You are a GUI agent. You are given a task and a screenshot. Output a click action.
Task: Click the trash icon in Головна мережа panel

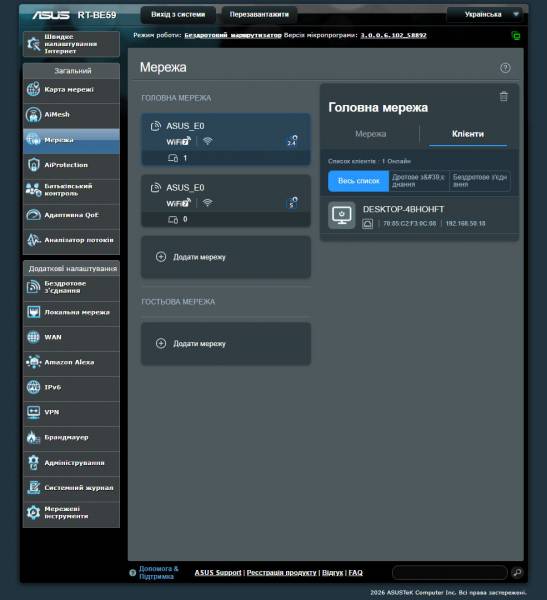coord(503,96)
